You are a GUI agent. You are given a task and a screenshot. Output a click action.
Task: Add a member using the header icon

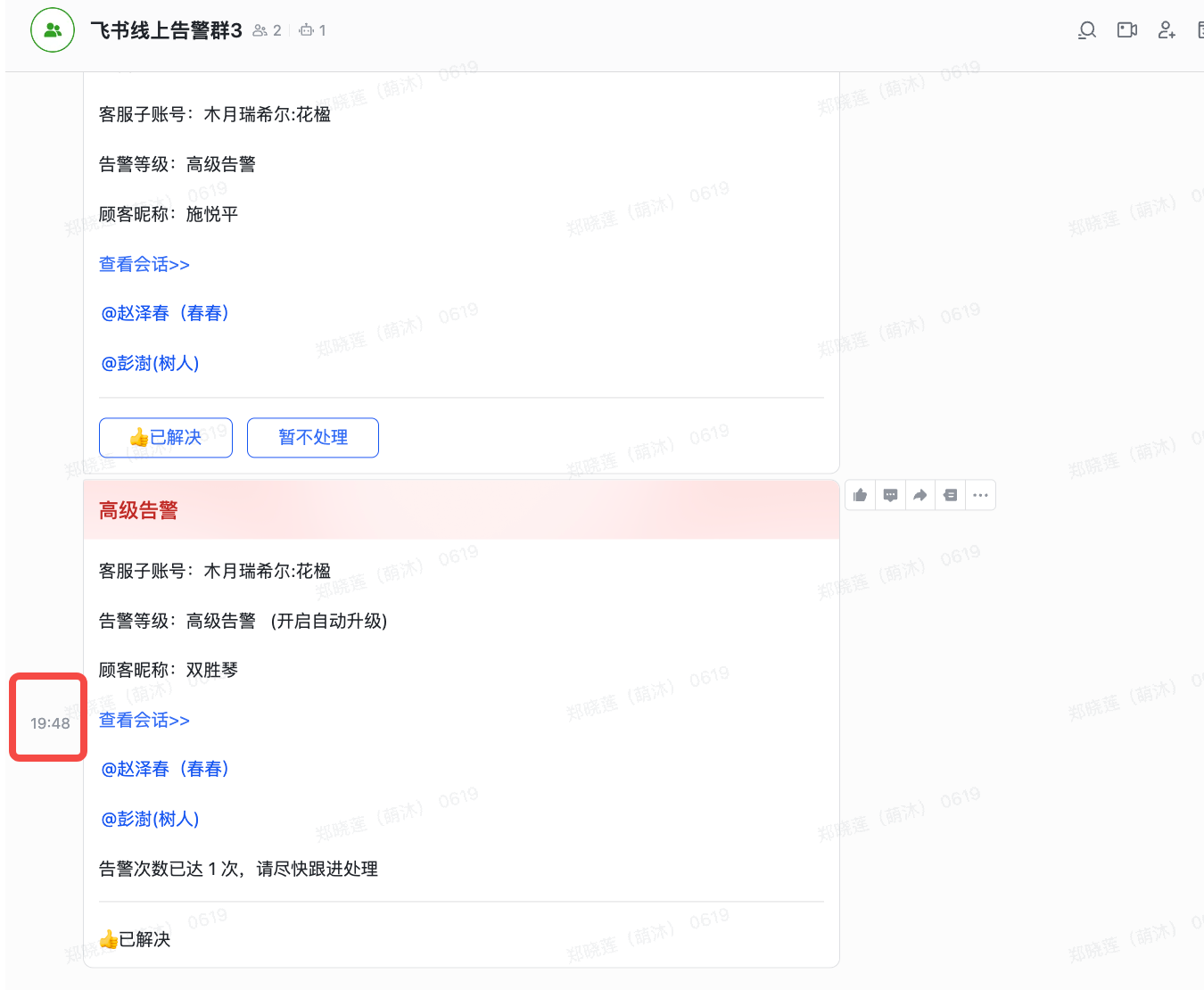point(1167,30)
